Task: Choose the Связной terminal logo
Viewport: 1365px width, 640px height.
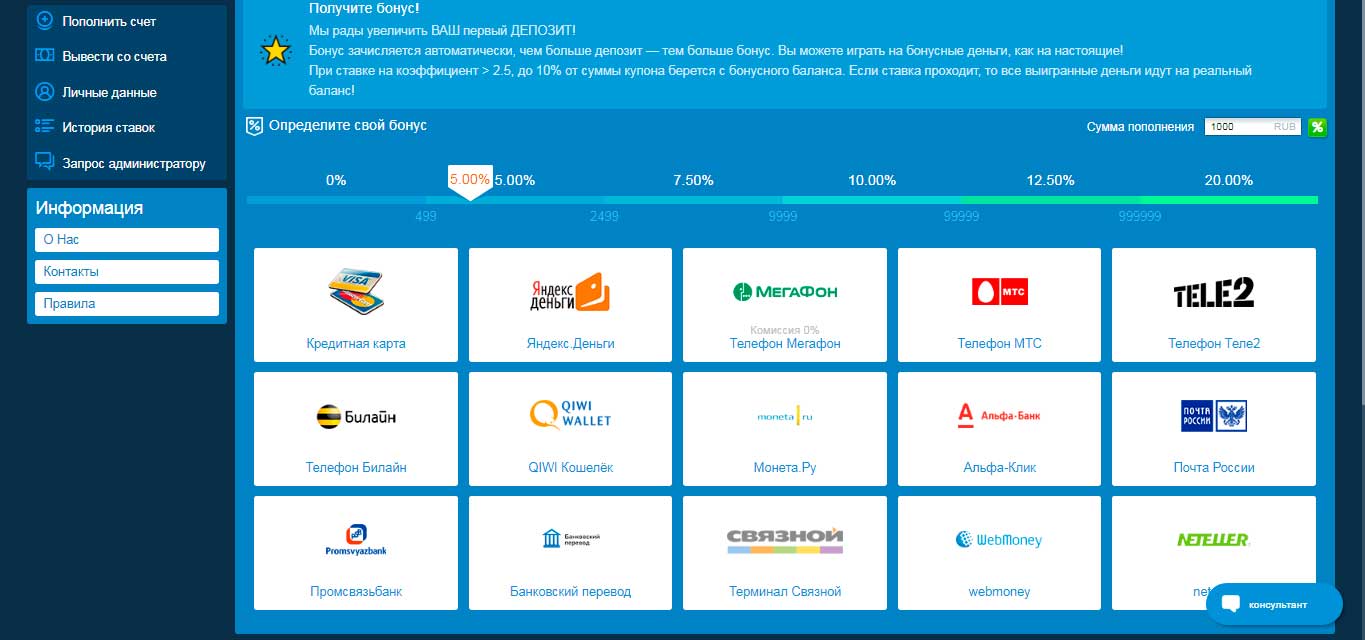Action: click(785, 540)
